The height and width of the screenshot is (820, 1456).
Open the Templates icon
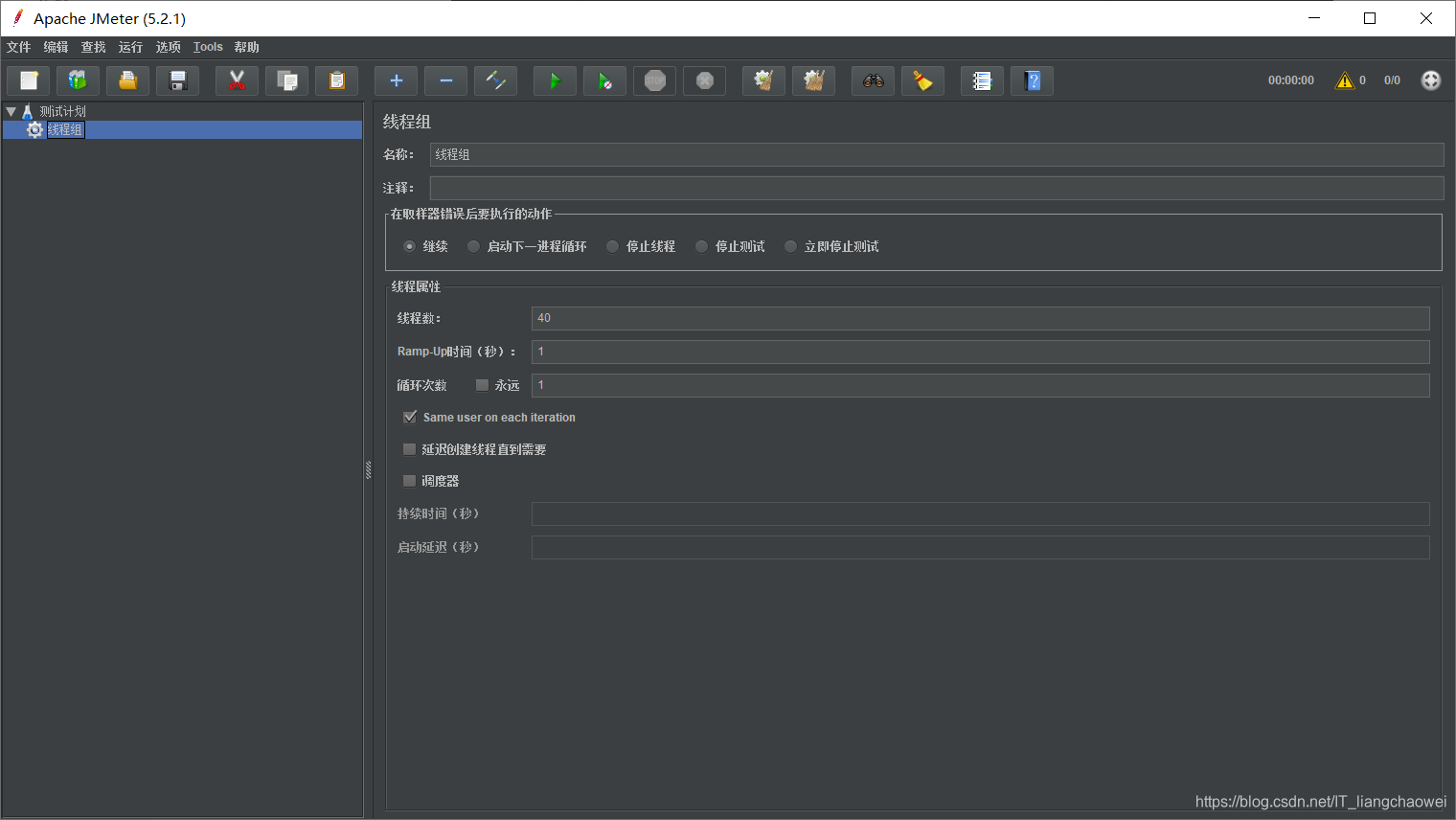(x=78, y=80)
